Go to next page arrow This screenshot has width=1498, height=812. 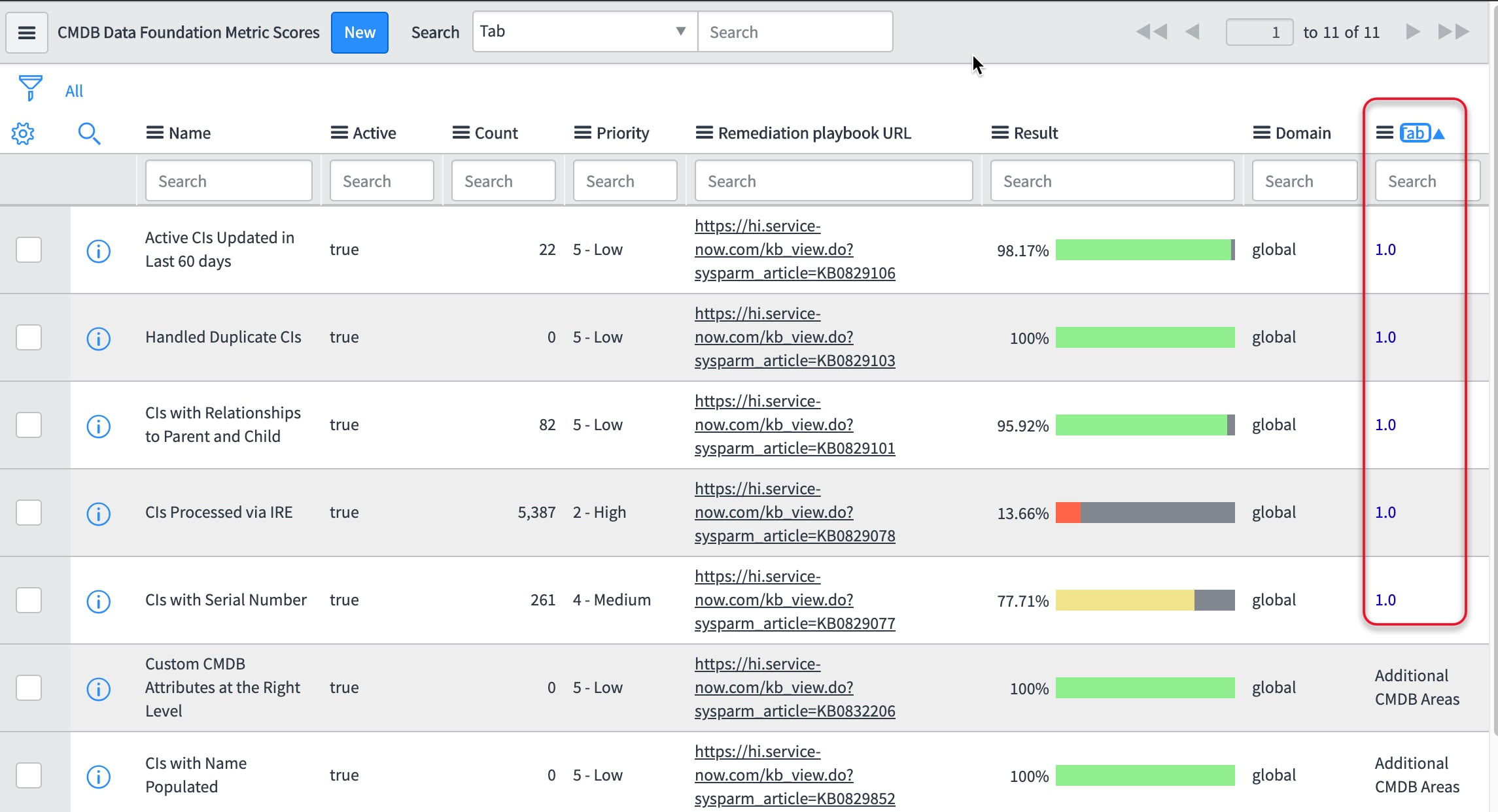tap(1413, 31)
